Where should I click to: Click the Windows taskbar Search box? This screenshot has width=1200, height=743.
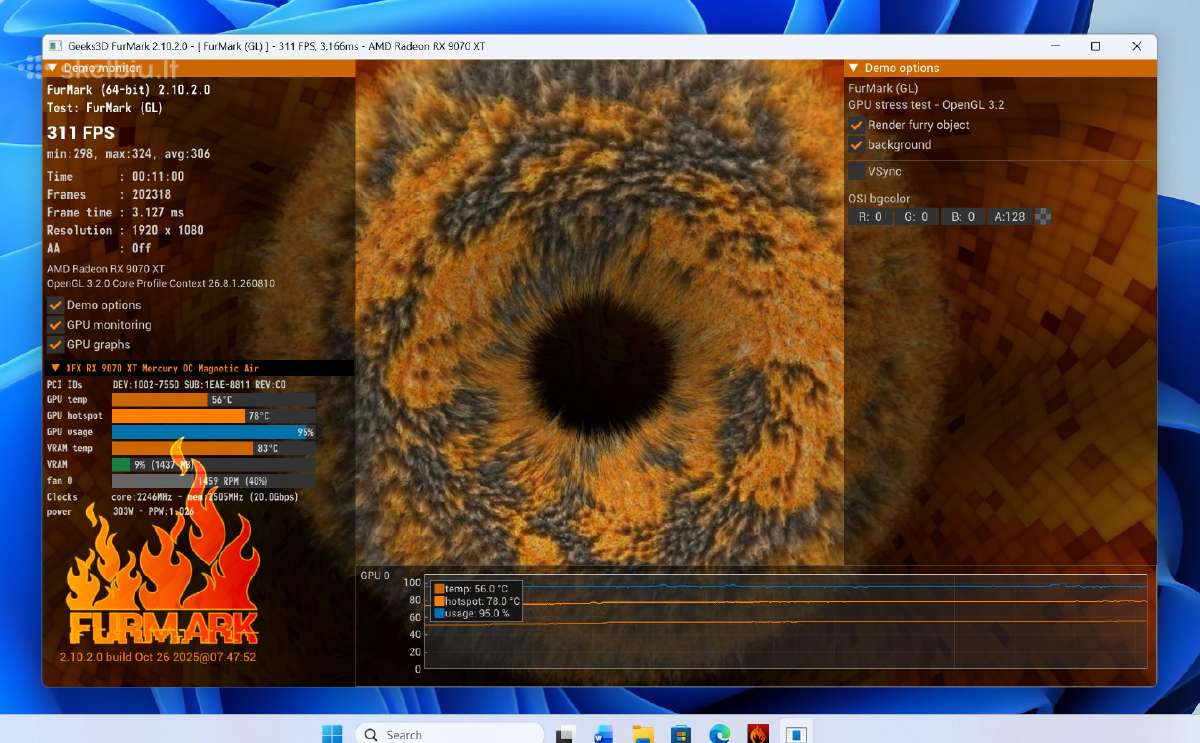tap(450, 734)
